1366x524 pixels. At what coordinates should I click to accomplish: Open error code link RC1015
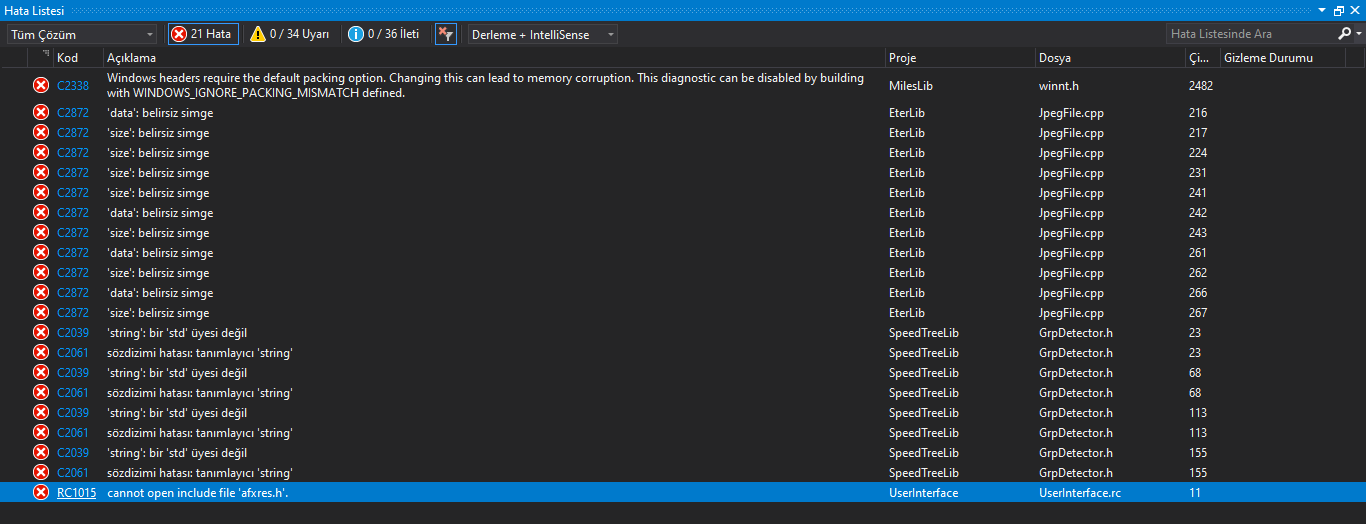[76, 493]
